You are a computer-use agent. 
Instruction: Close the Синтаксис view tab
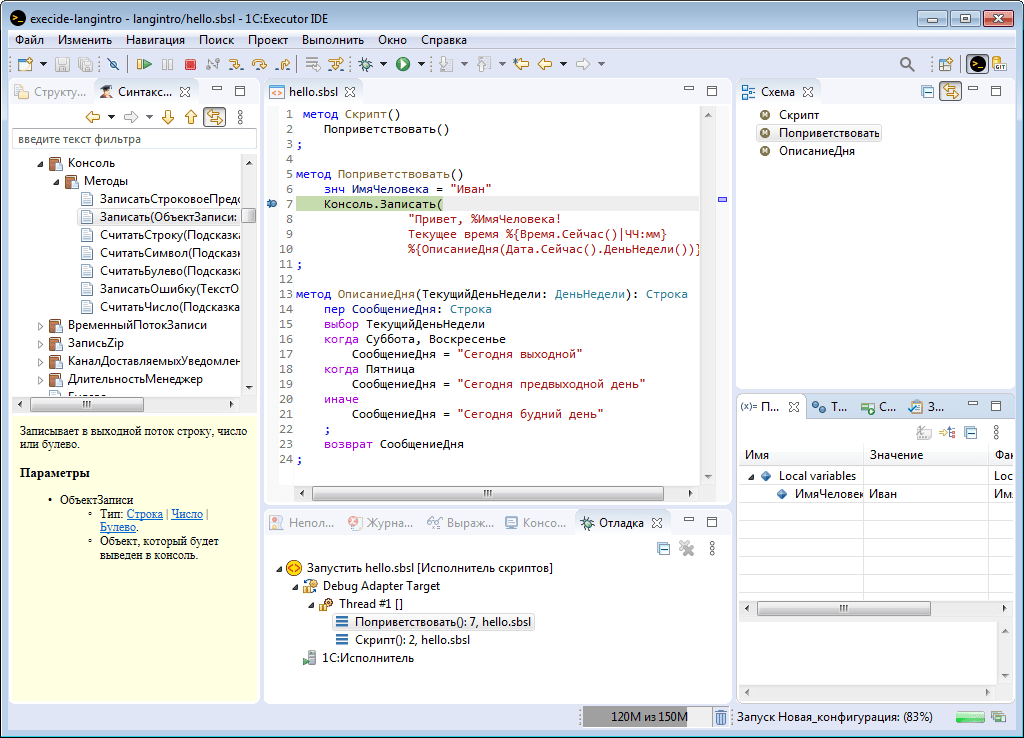(x=185, y=92)
